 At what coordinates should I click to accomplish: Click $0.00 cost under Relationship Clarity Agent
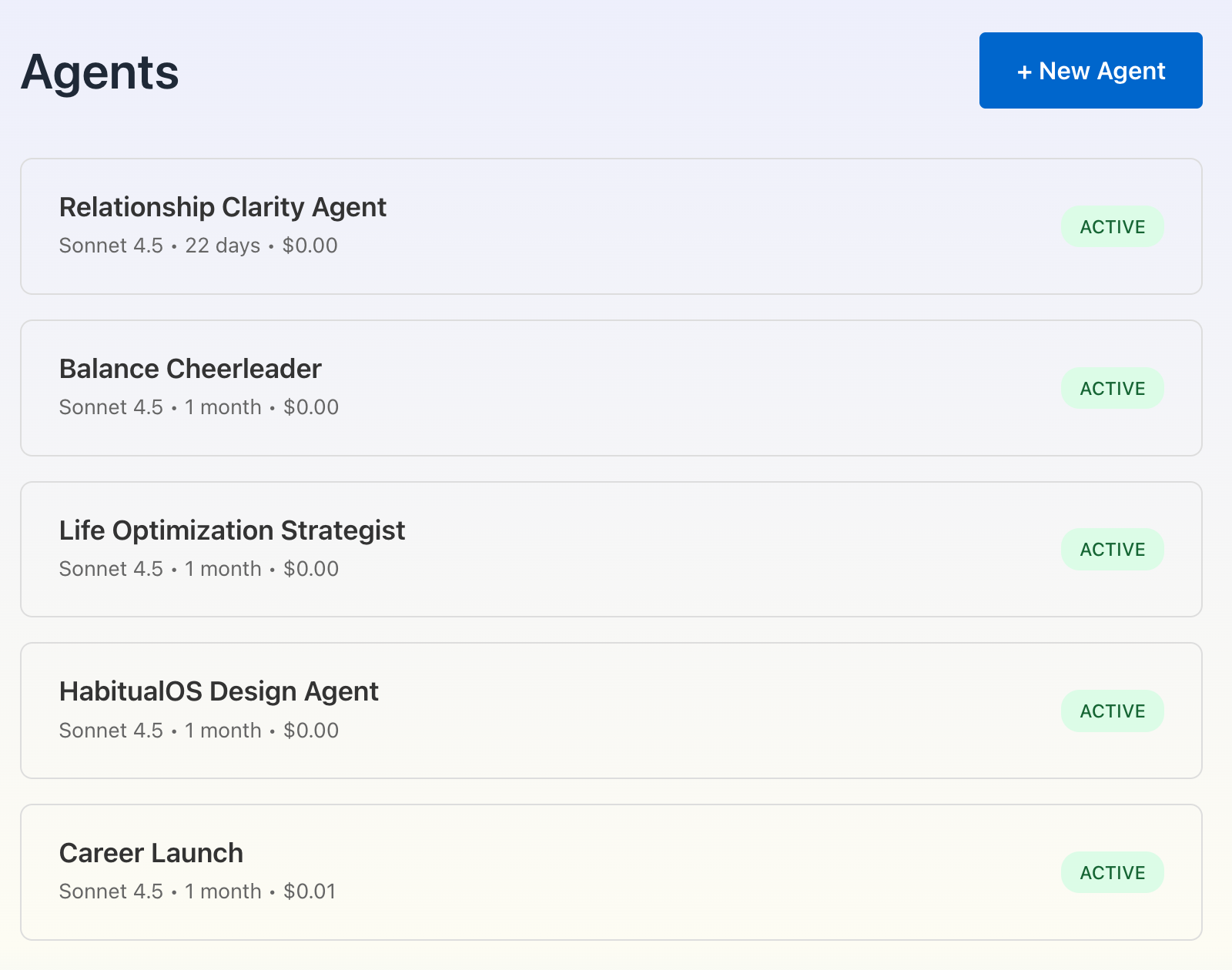pos(310,246)
